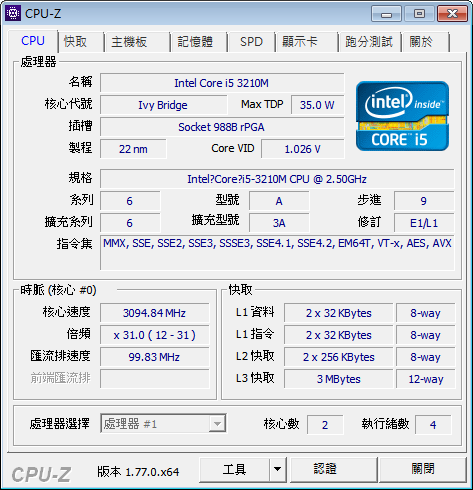Click the 倍頻 value x 31.0 ( 12 - 31 )
473x490 pixels.
coord(155,335)
